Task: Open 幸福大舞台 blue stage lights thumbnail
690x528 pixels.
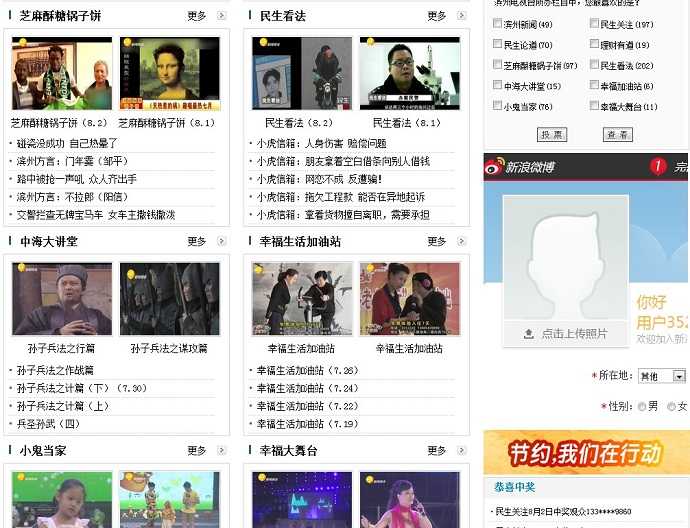Action: 302,500
